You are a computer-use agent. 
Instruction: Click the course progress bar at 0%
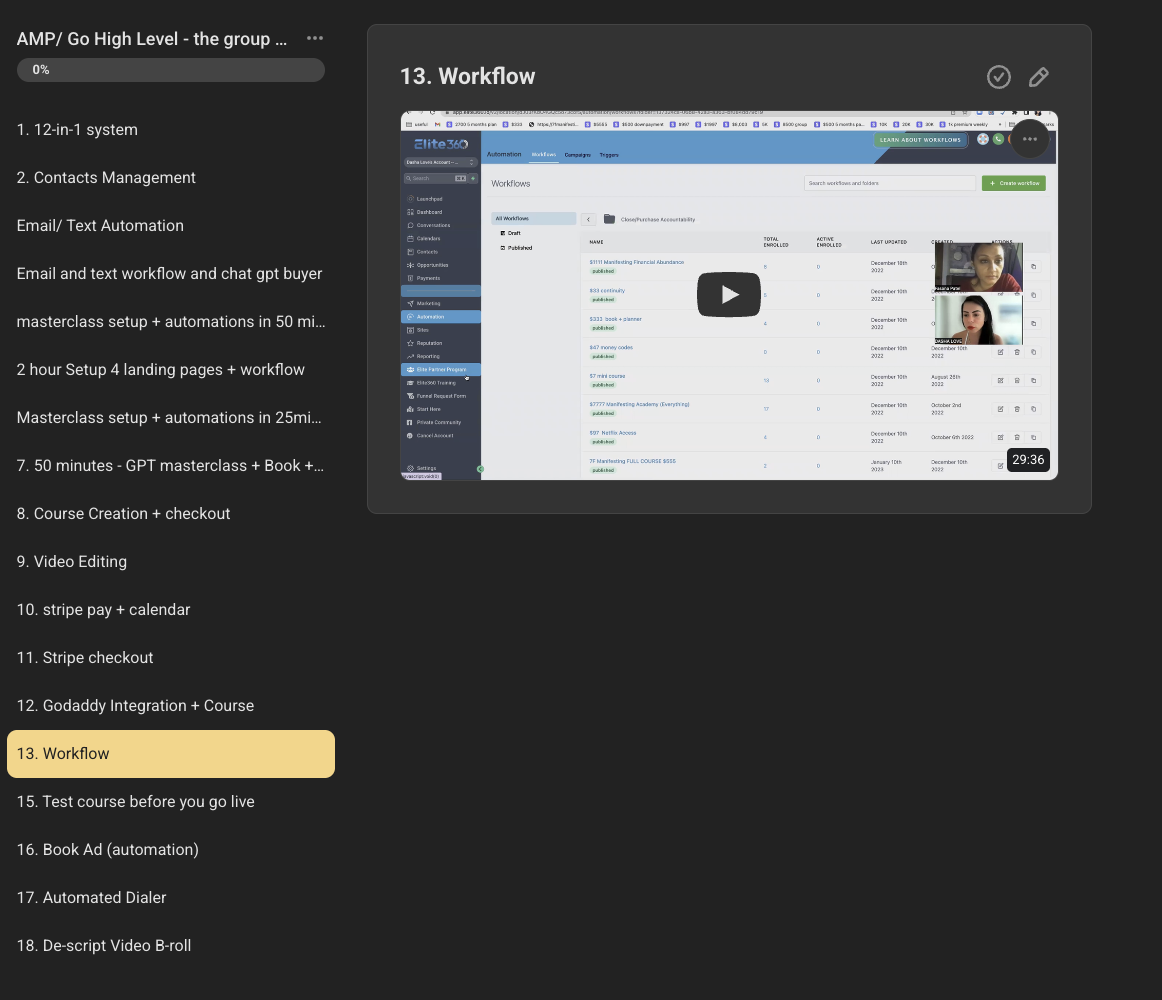click(x=170, y=70)
